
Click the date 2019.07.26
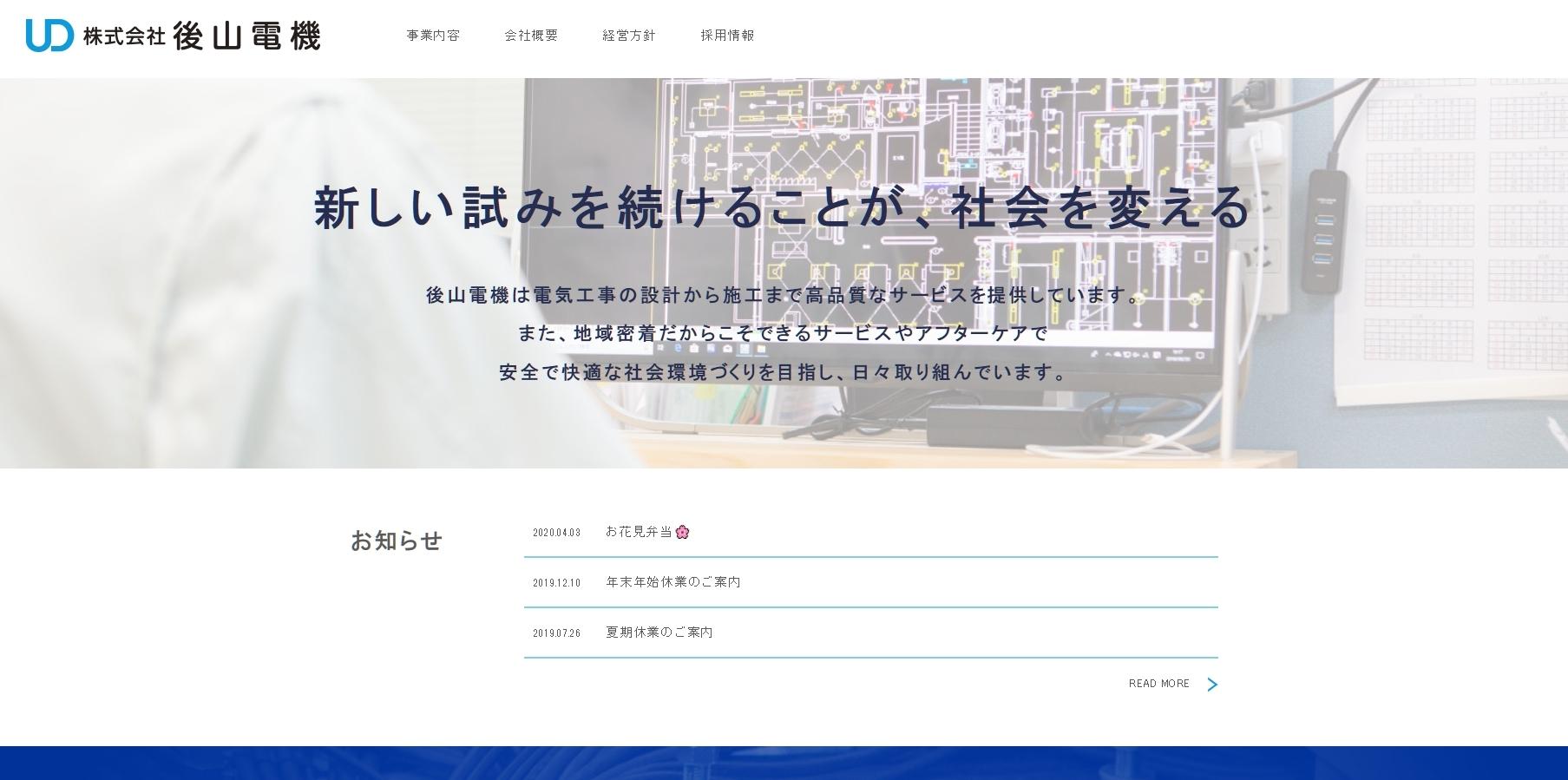[556, 633]
